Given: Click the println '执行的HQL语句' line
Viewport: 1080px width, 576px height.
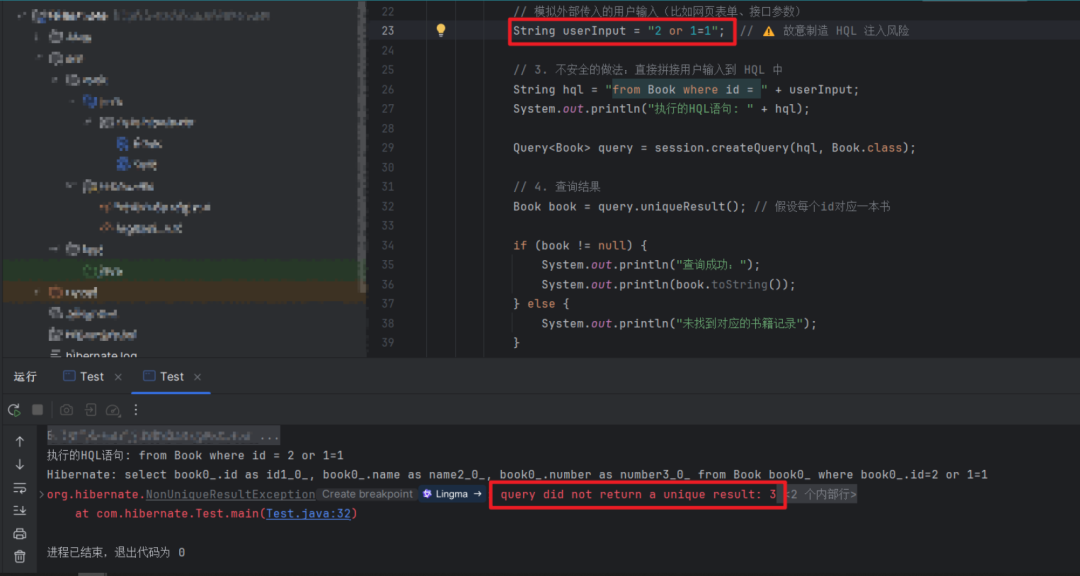Looking at the screenshot, I should click(x=661, y=109).
